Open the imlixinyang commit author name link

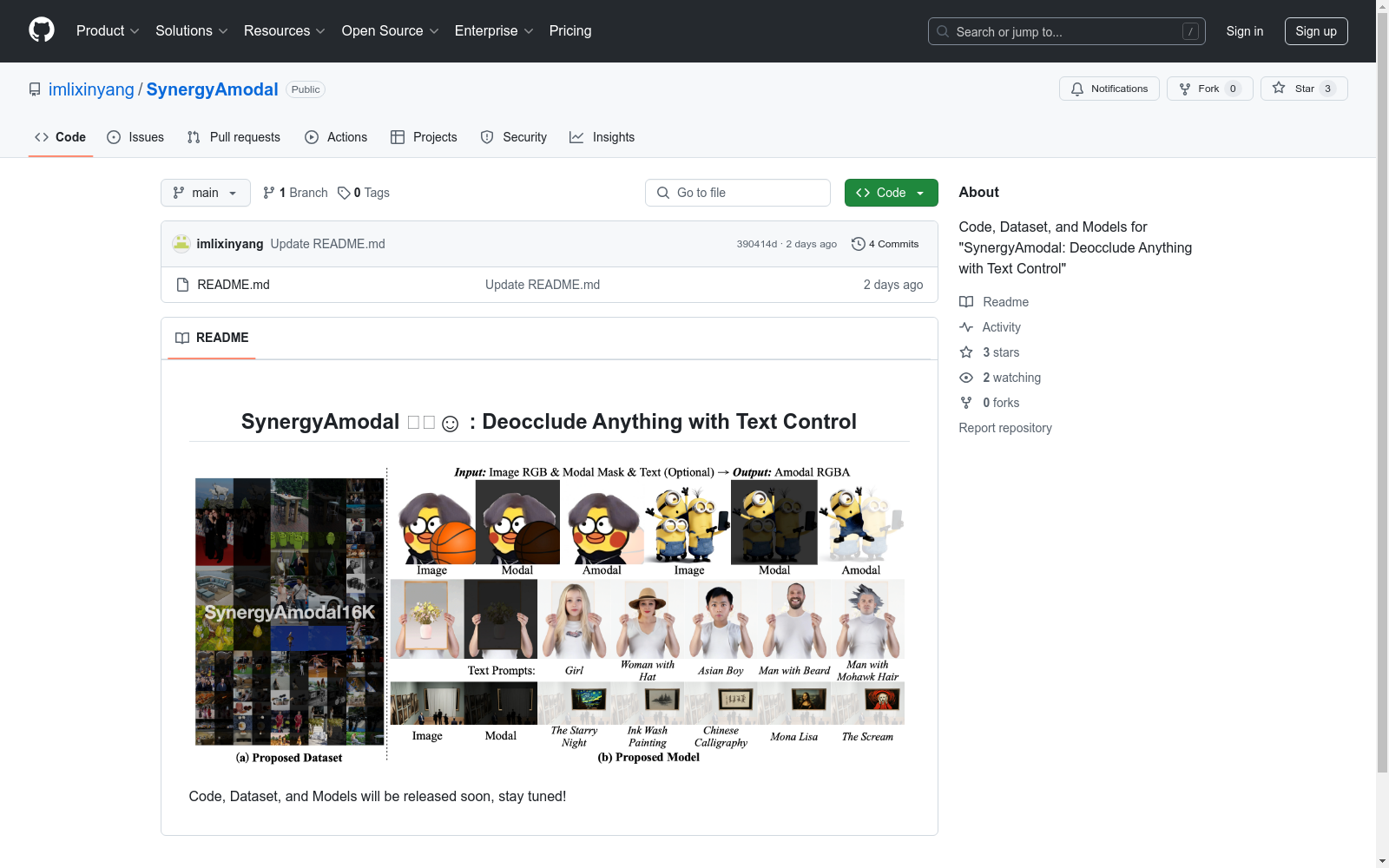click(230, 244)
